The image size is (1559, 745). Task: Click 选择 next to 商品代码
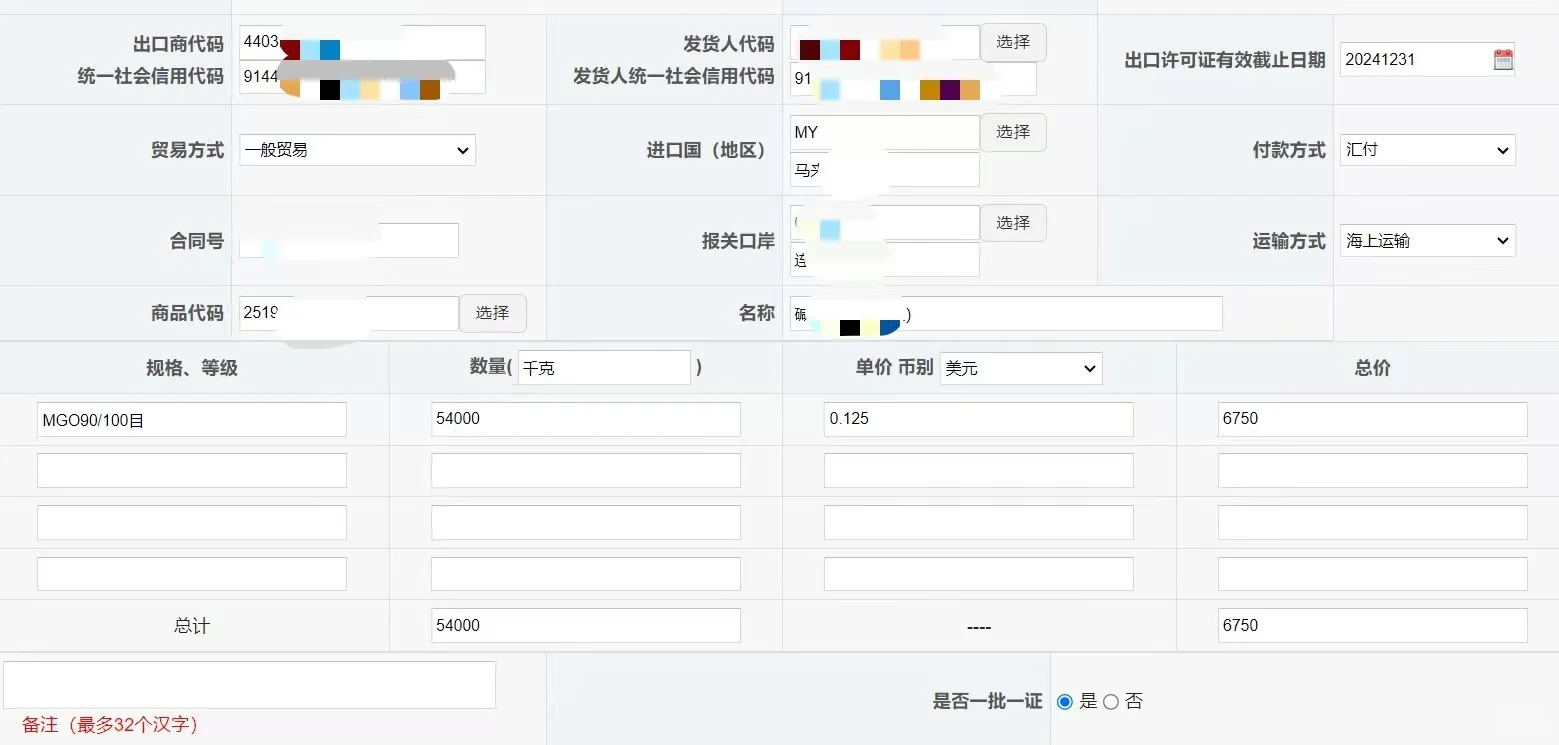(493, 313)
